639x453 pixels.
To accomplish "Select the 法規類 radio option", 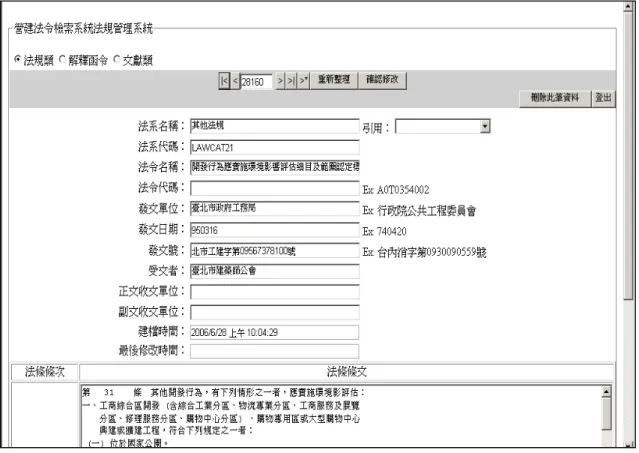I will click(18, 59).
